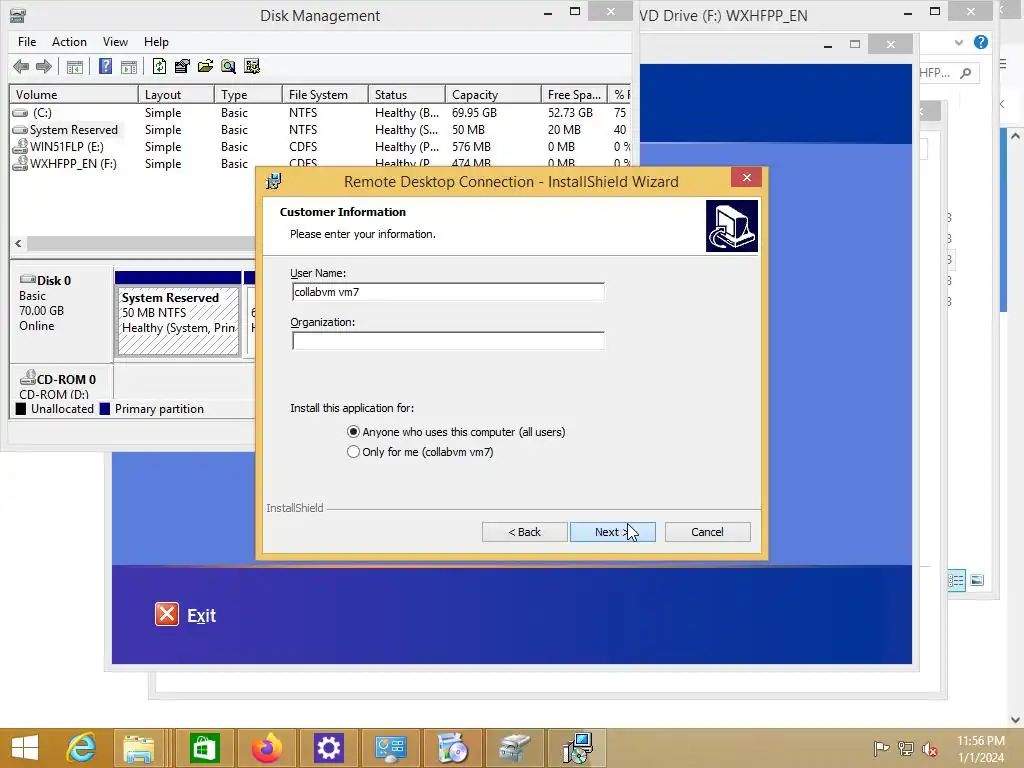Open the Help menu in Disk Management
The width and height of the screenshot is (1024, 768).
click(x=156, y=42)
